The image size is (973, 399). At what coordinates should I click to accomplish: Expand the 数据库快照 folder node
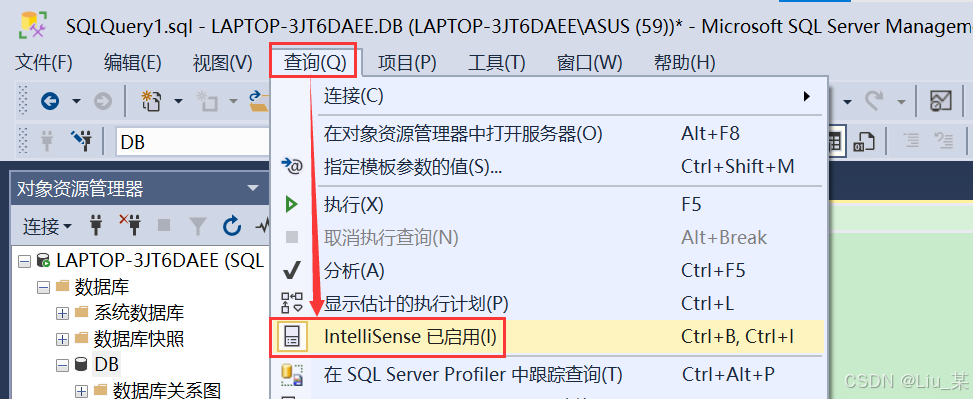point(62,339)
